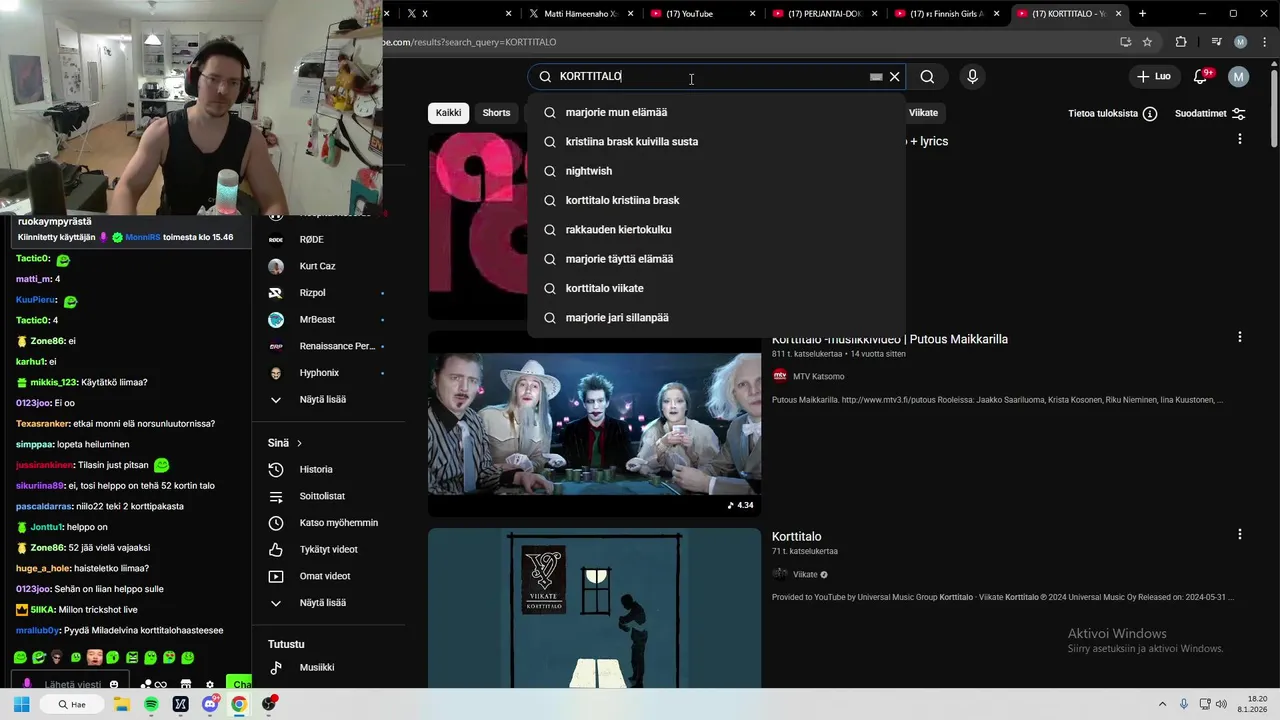The width and height of the screenshot is (1280, 720).
Task: Switch to the PERJANTAI-DOK browser tab
Action: coord(824,14)
